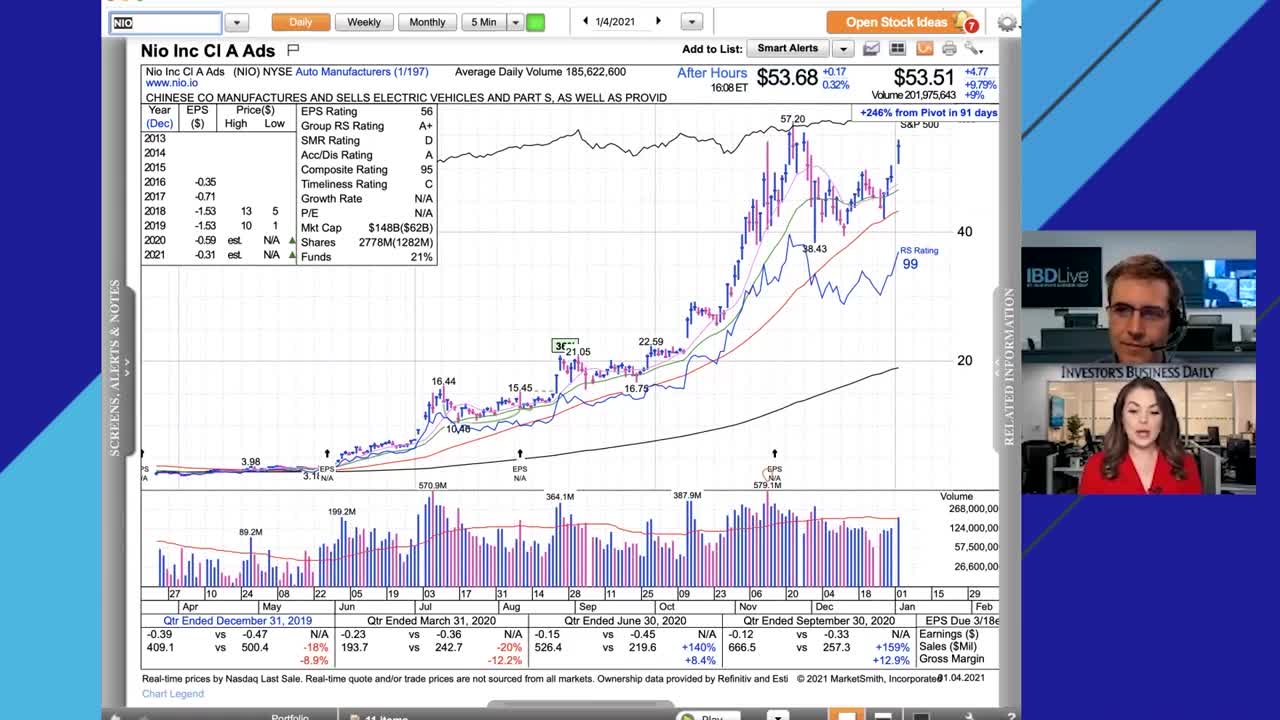Click the +246% from Pivot banner
This screenshot has width=1280, height=720.
928,113
